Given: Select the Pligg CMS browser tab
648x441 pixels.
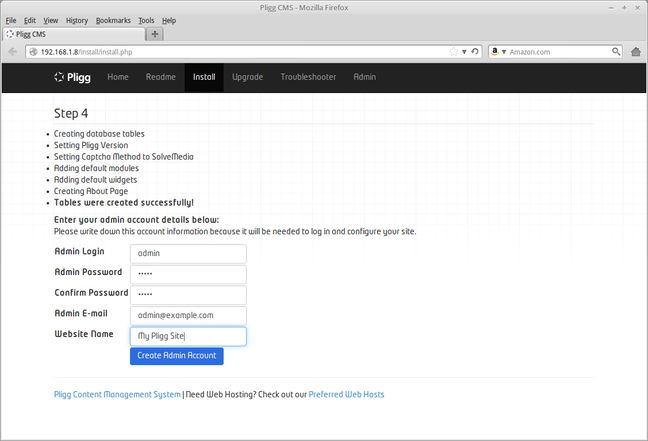Looking at the screenshot, I should pos(74,34).
